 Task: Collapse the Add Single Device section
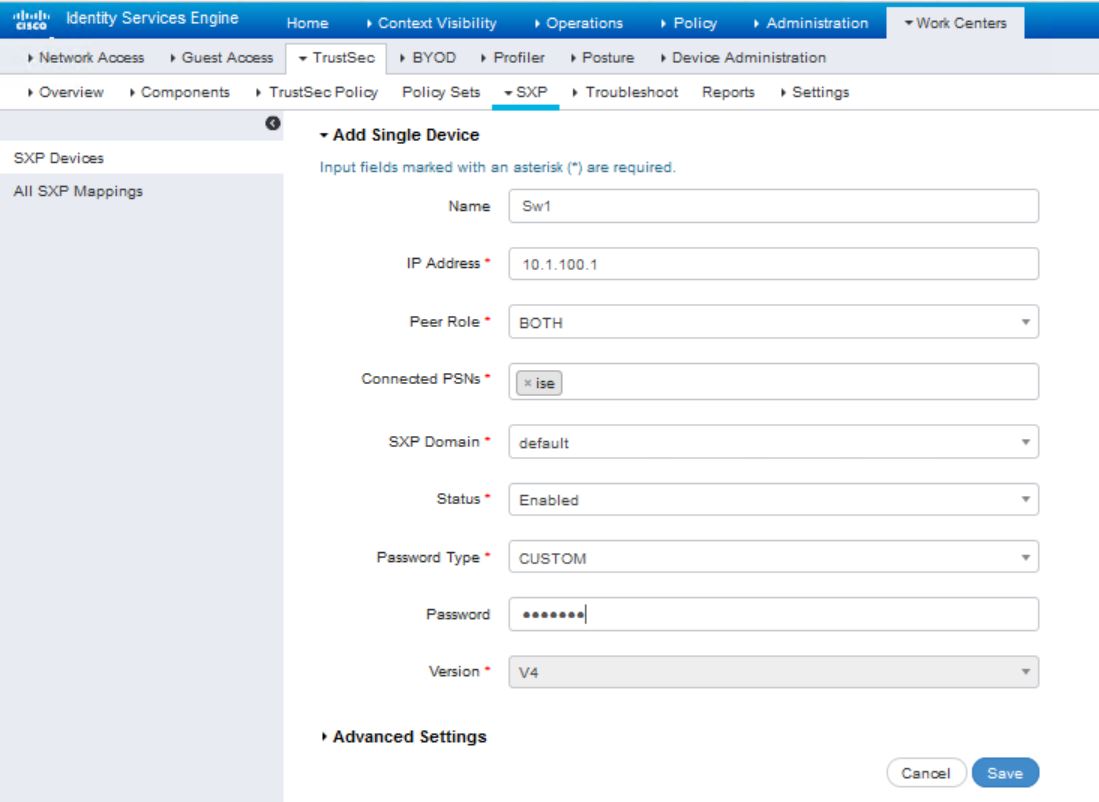pos(400,135)
